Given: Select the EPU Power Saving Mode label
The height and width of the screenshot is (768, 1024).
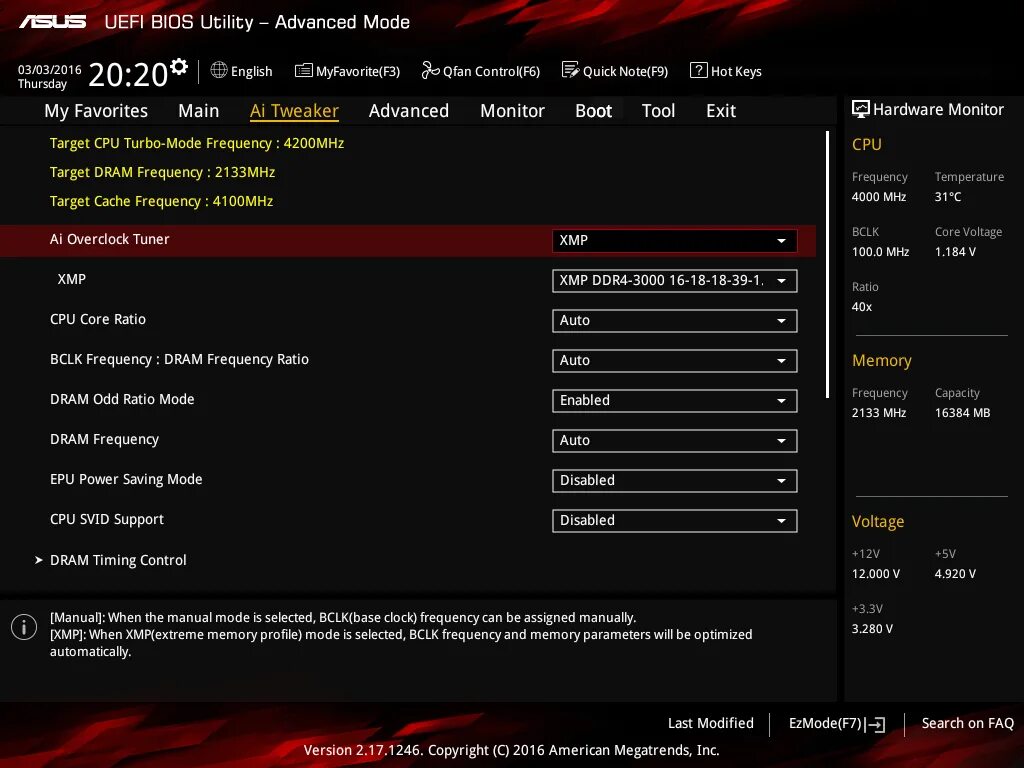Looking at the screenshot, I should [x=126, y=479].
